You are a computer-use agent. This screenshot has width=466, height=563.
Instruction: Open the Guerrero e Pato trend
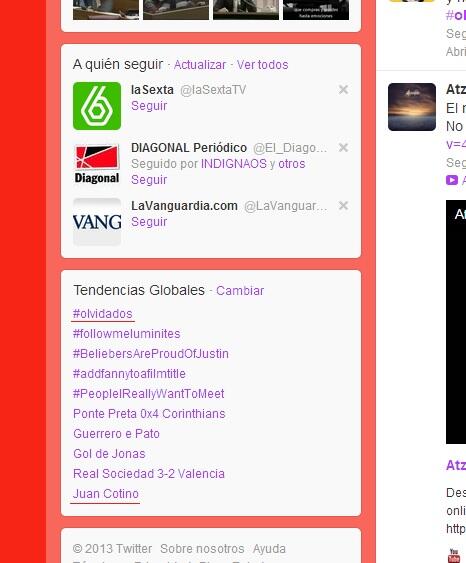116,434
